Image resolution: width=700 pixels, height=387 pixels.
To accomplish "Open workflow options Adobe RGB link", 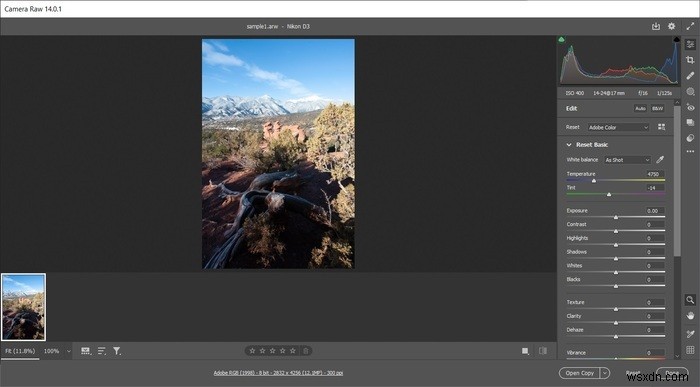I will click(x=278, y=373).
